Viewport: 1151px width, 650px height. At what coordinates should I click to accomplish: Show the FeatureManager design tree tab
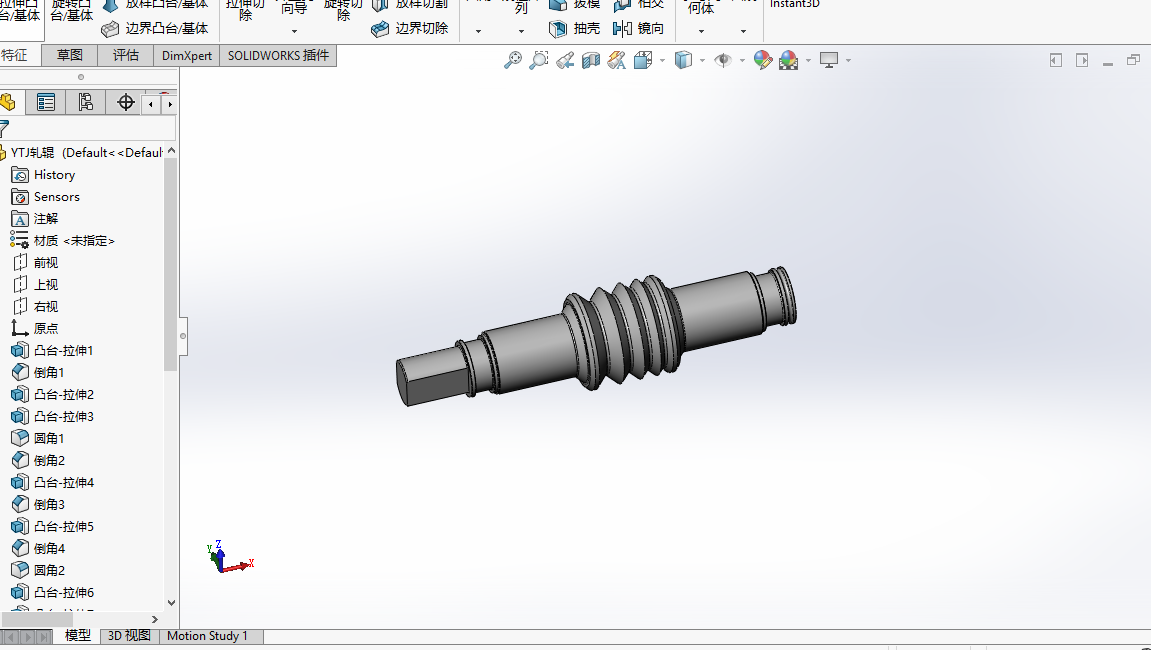[9, 103]
